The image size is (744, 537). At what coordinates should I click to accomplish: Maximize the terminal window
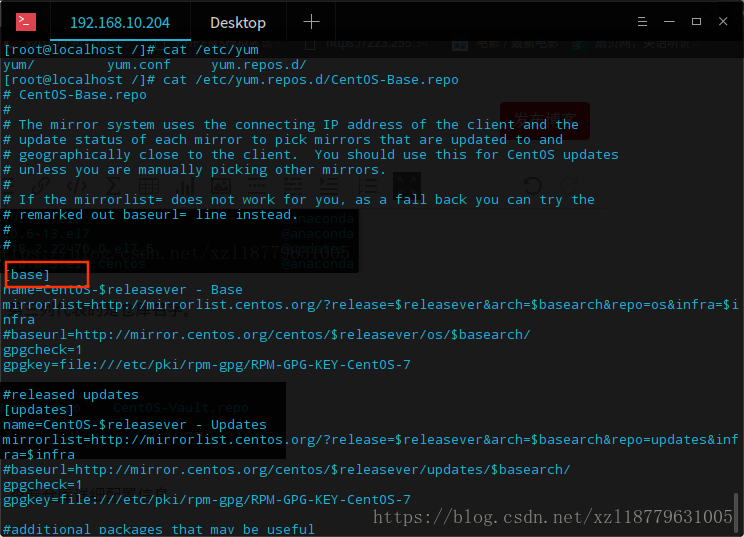(x=696, y=21)
